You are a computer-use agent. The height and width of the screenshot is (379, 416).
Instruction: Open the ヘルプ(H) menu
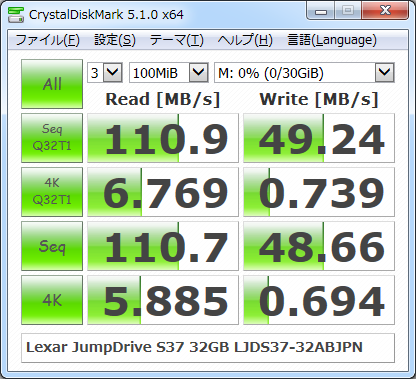[x=245, y=40]
